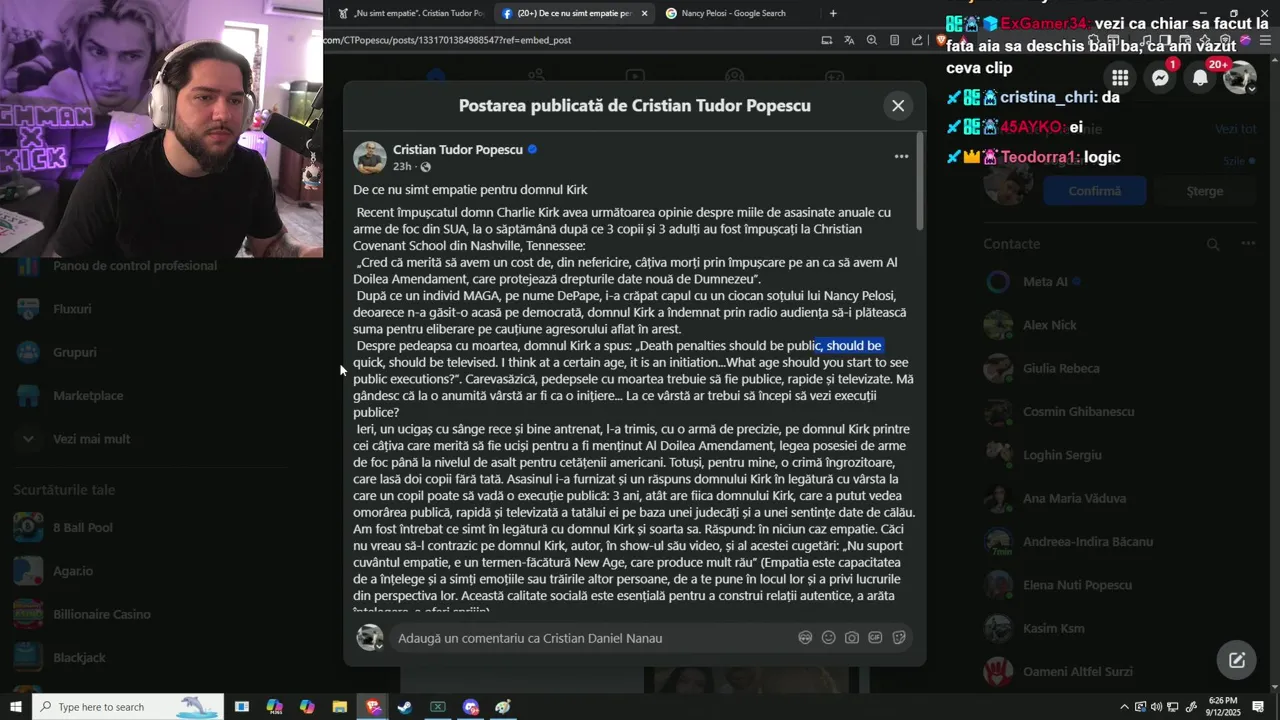Image resolution: width=1280 pixels, height=720 pixels.
Task: Open the account profile dropdown
Action: click(x=1240, y=77)
